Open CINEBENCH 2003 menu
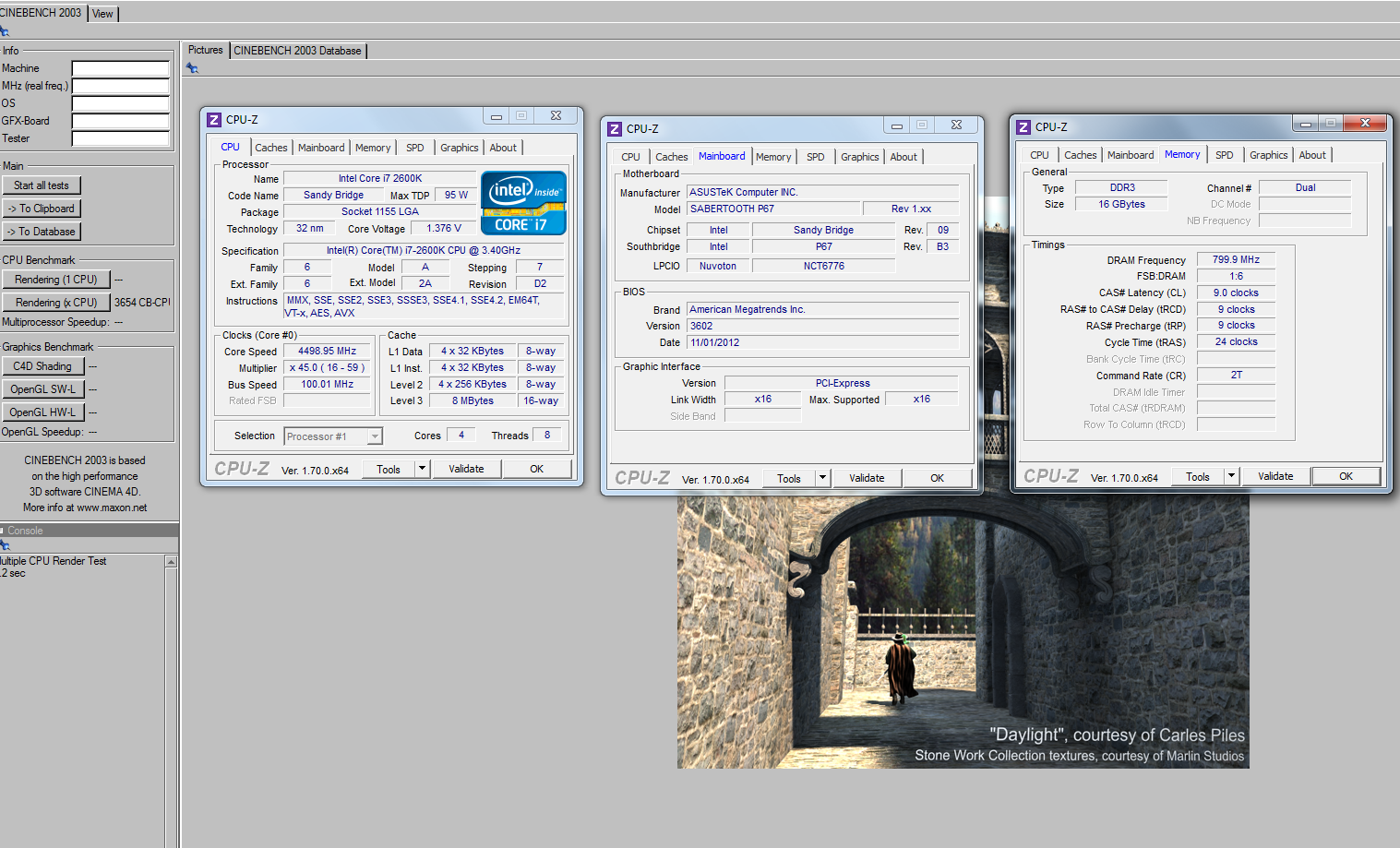The height and width of the screenshot is (848, 1400). (x=42, y=13)
